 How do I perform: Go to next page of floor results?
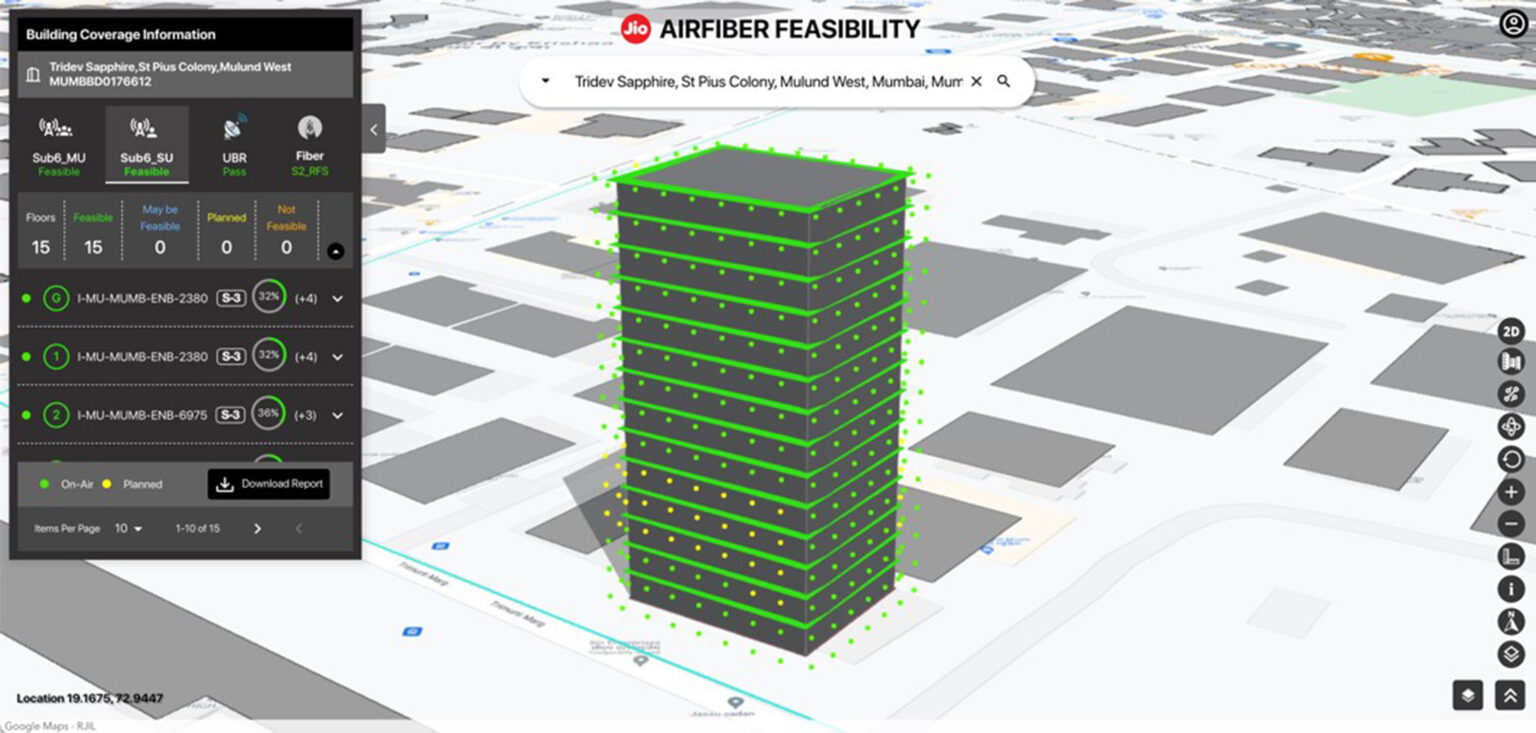(x=257, y=528)
